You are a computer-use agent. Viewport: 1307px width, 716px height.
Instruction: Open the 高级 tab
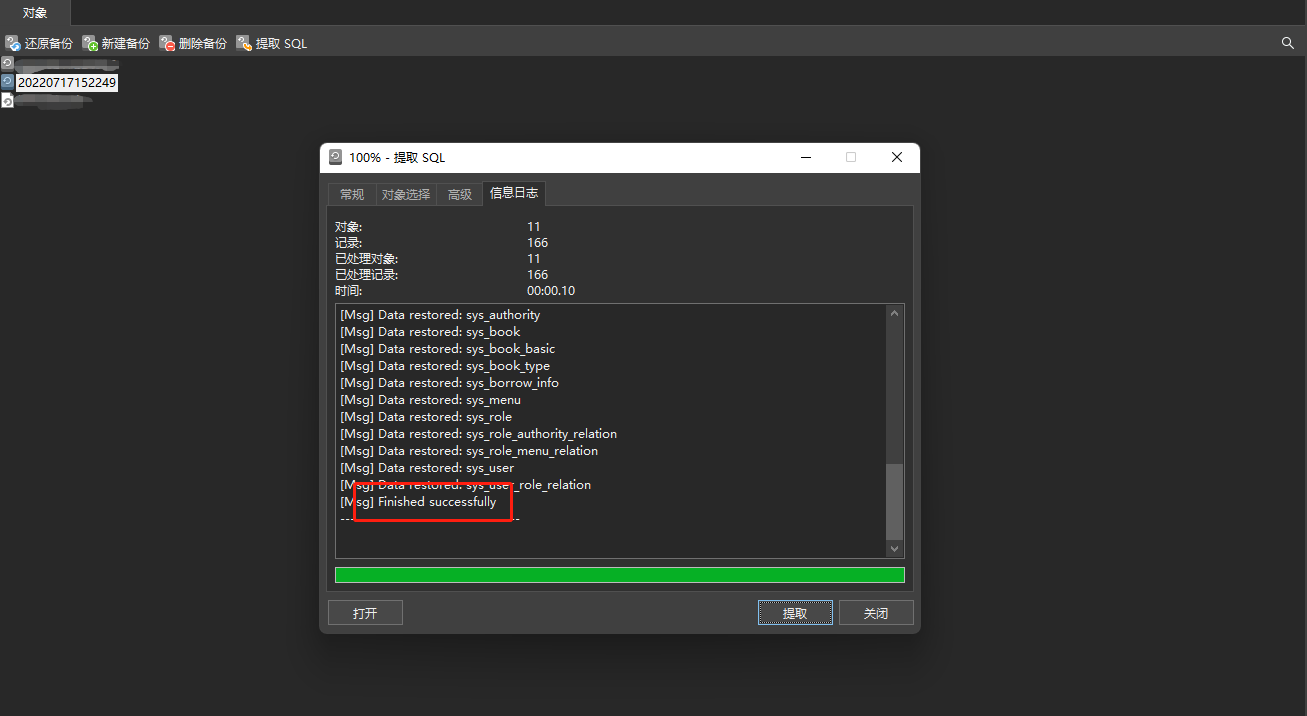[x=460, y=194]
